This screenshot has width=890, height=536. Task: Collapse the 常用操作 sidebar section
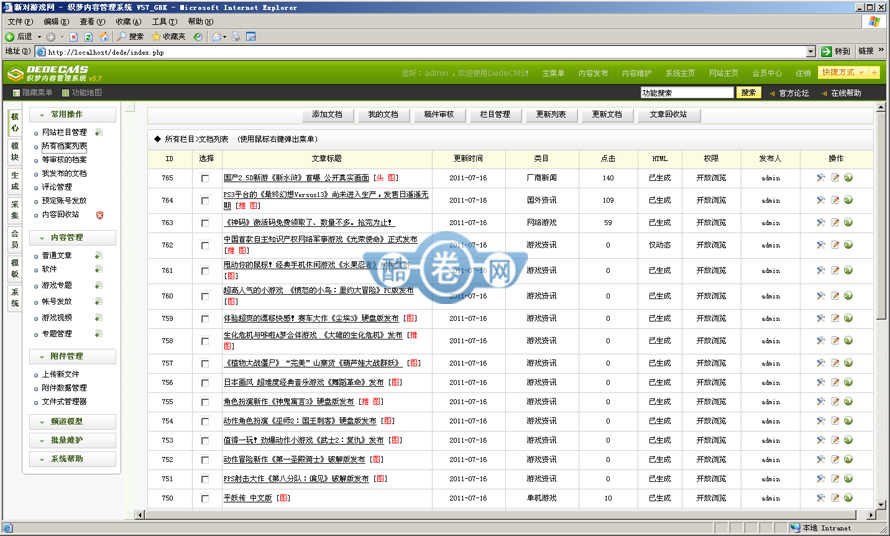click(73, 115)
